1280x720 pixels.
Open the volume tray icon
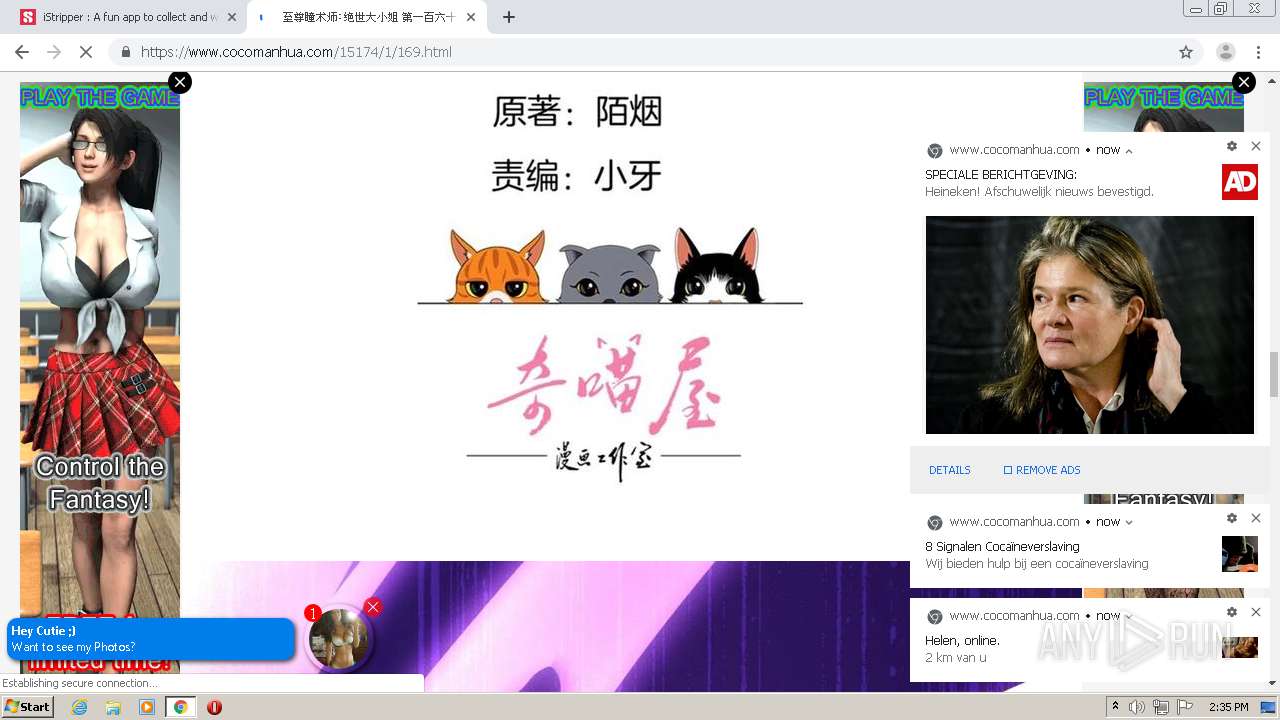(x=1137, y=707)
